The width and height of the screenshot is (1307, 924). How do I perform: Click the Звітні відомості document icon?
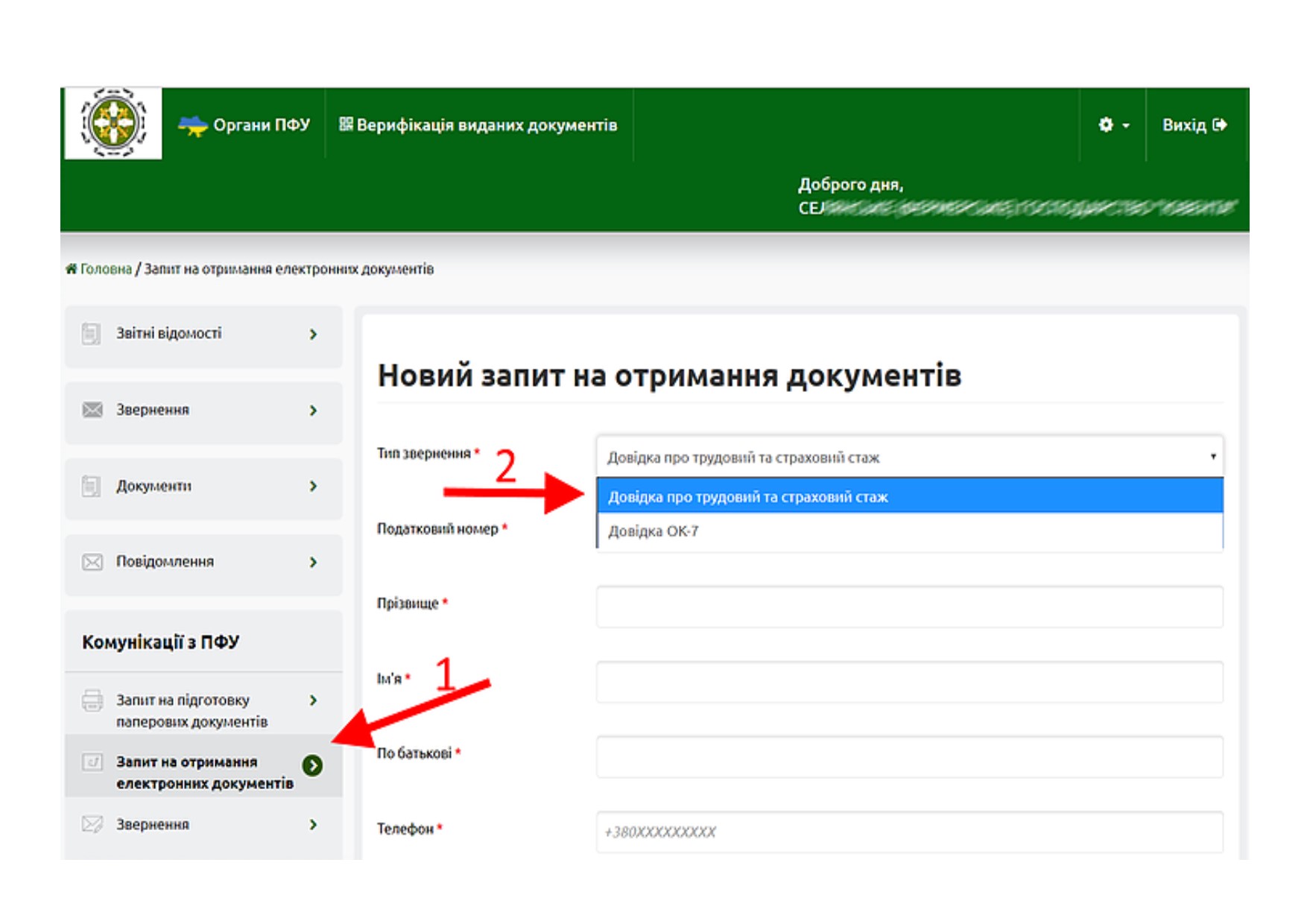tap(91, 334)
